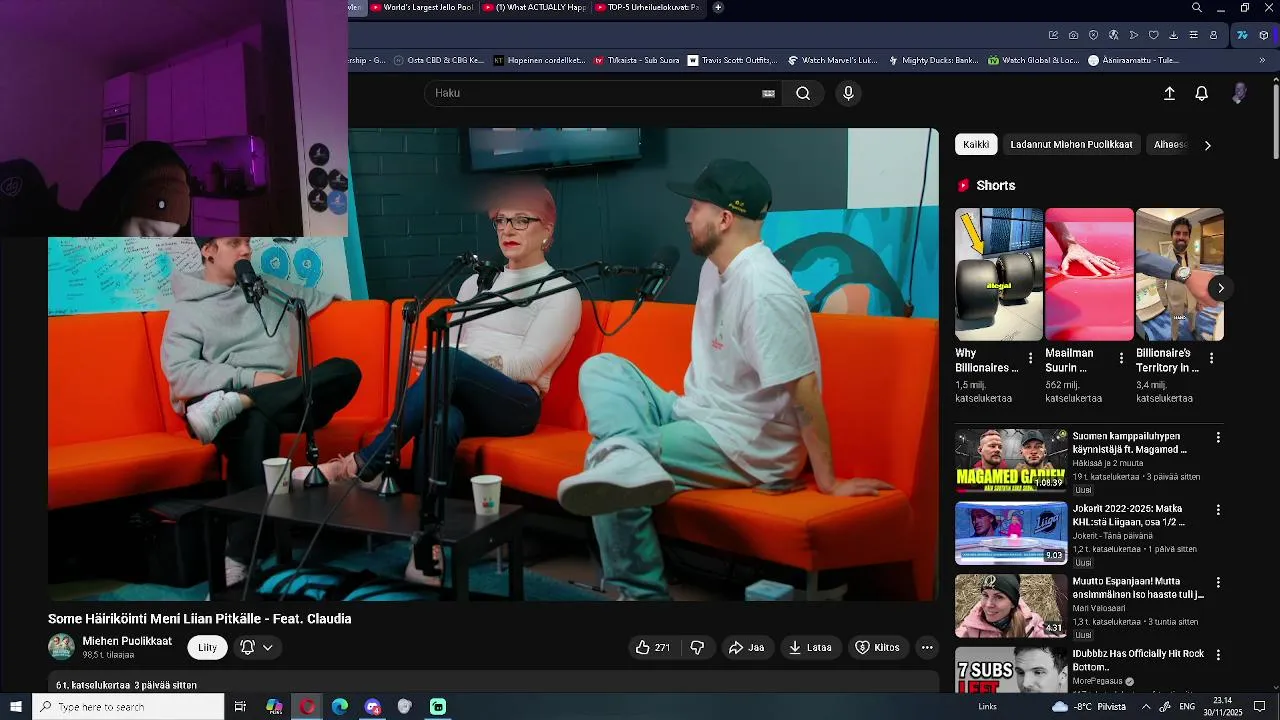Image resolution: width=1280 pixels, height=720 pixels.
Task: Click the heart bookmark icon in address bar
Action: coord(1153,35)
